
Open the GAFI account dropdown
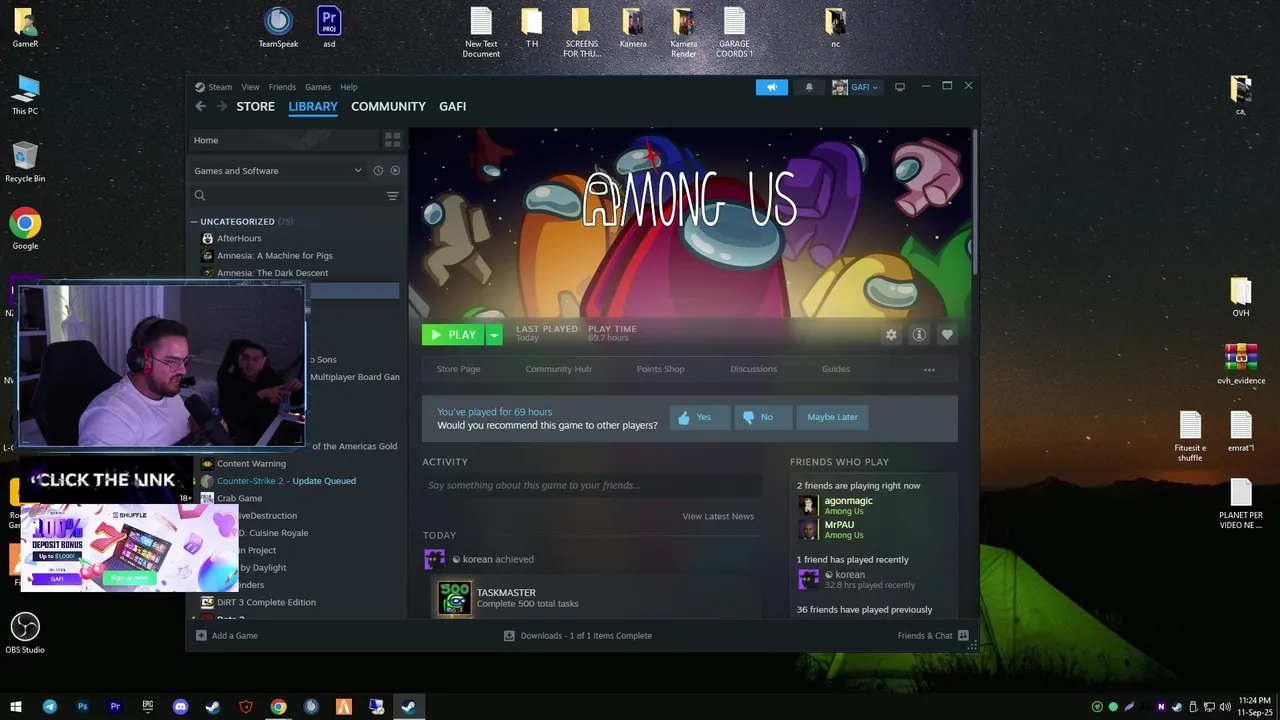[x=855, y=87]
